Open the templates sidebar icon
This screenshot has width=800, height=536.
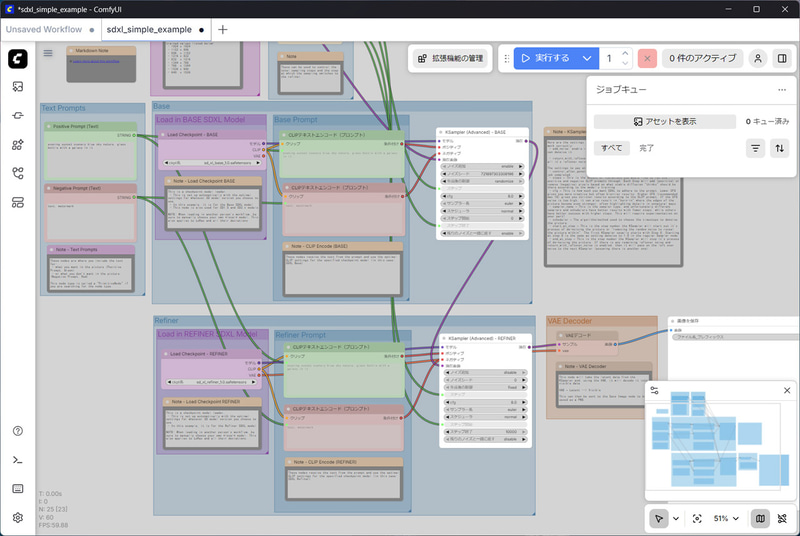[18, 202]
